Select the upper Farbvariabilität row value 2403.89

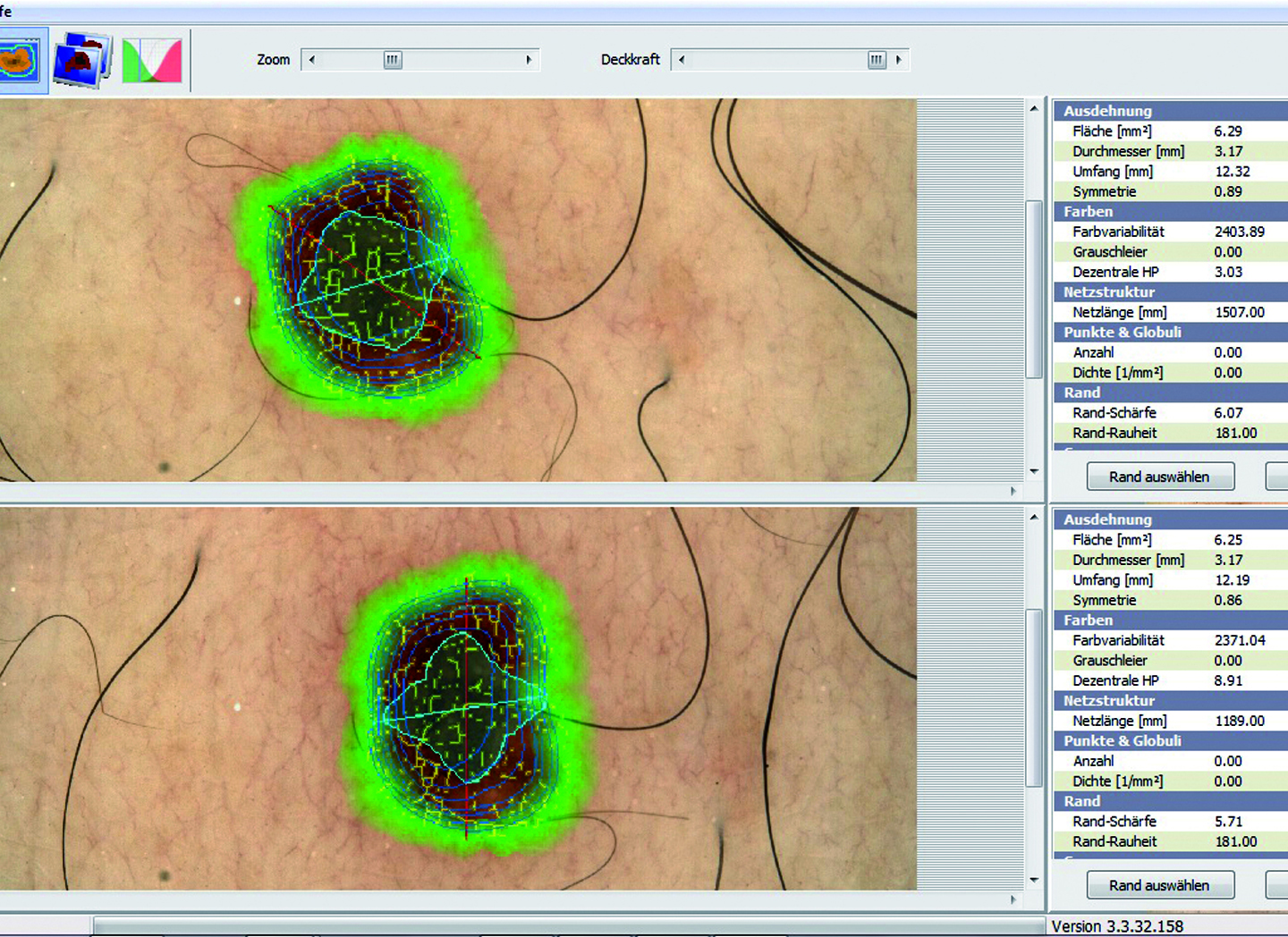(x=1239, y=232)
